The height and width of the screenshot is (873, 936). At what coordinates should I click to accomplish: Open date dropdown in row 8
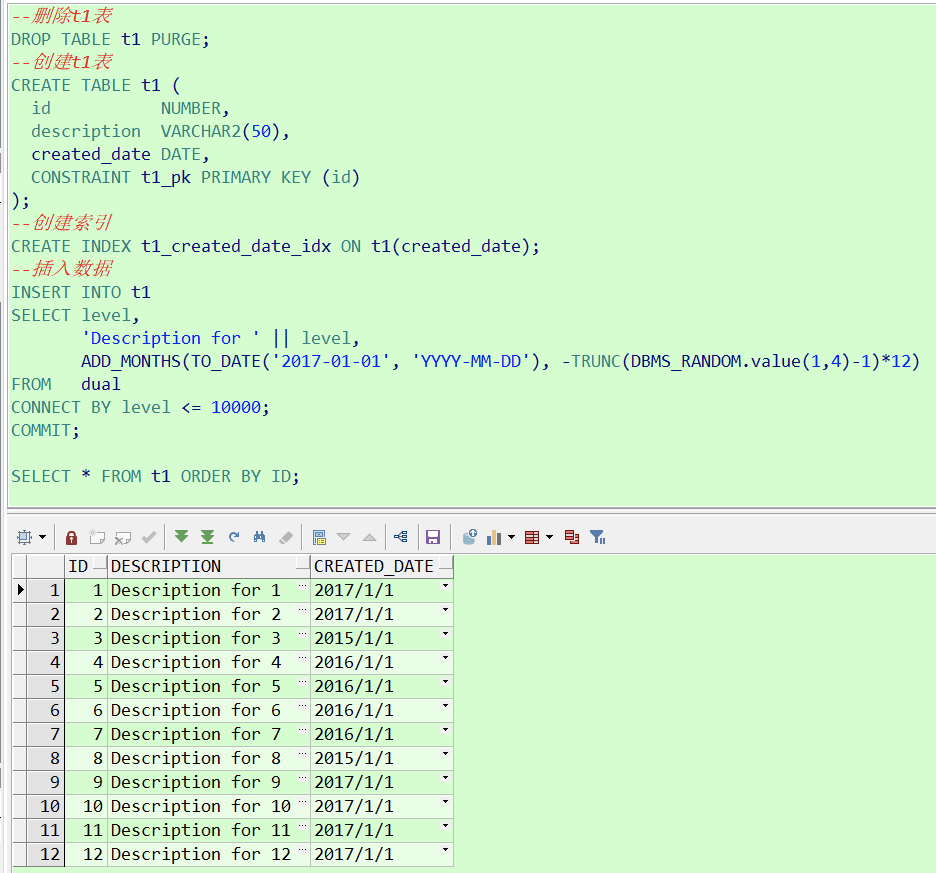point(445,754)
